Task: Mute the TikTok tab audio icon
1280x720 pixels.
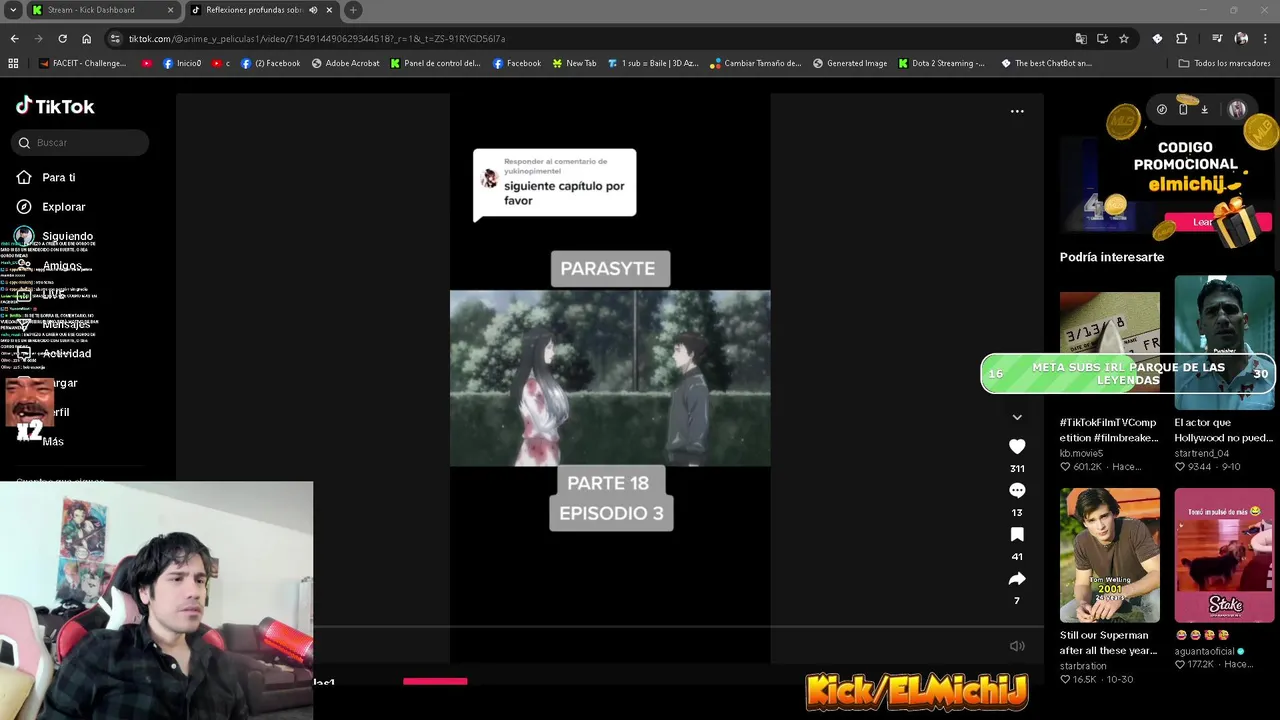Action: tap(313, 10)
